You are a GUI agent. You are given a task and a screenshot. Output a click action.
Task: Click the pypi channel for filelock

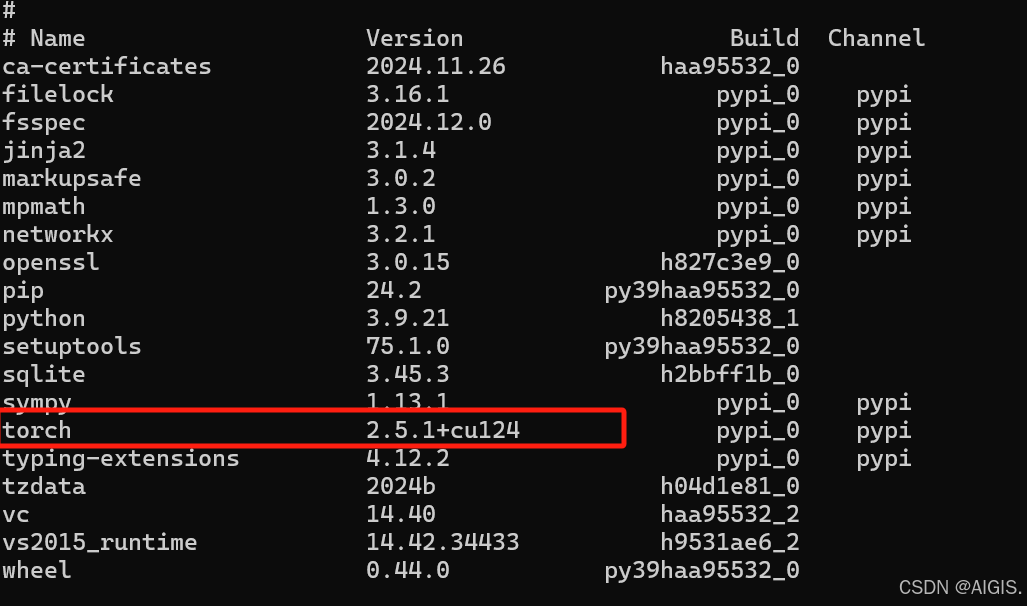(883, 95)
